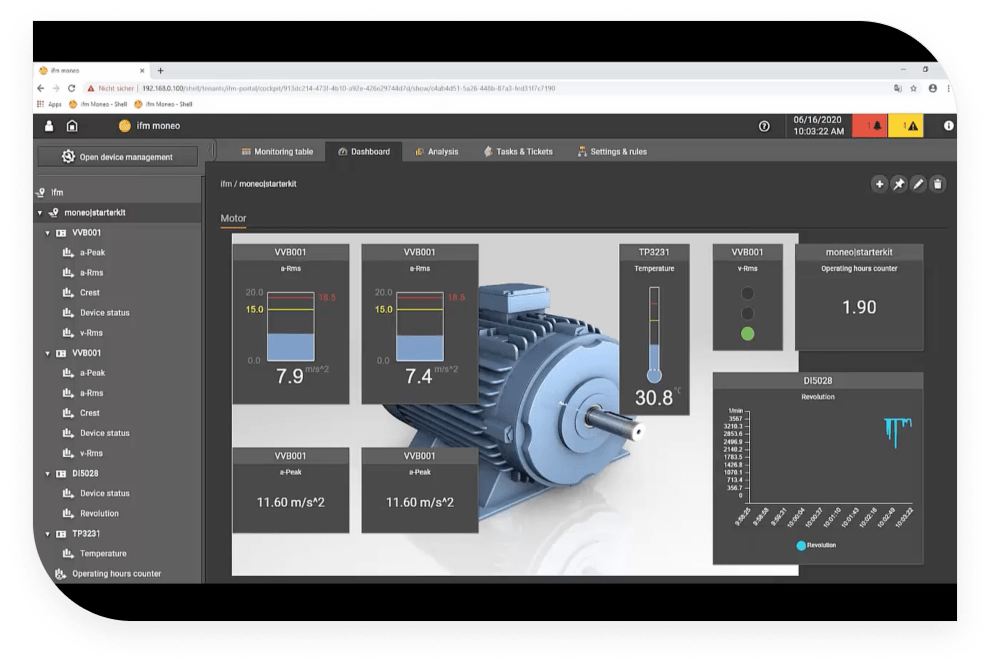Select Device status under DI5028
Image resolution: width=990 pixels, height=666 pixels.
[104, 494]
